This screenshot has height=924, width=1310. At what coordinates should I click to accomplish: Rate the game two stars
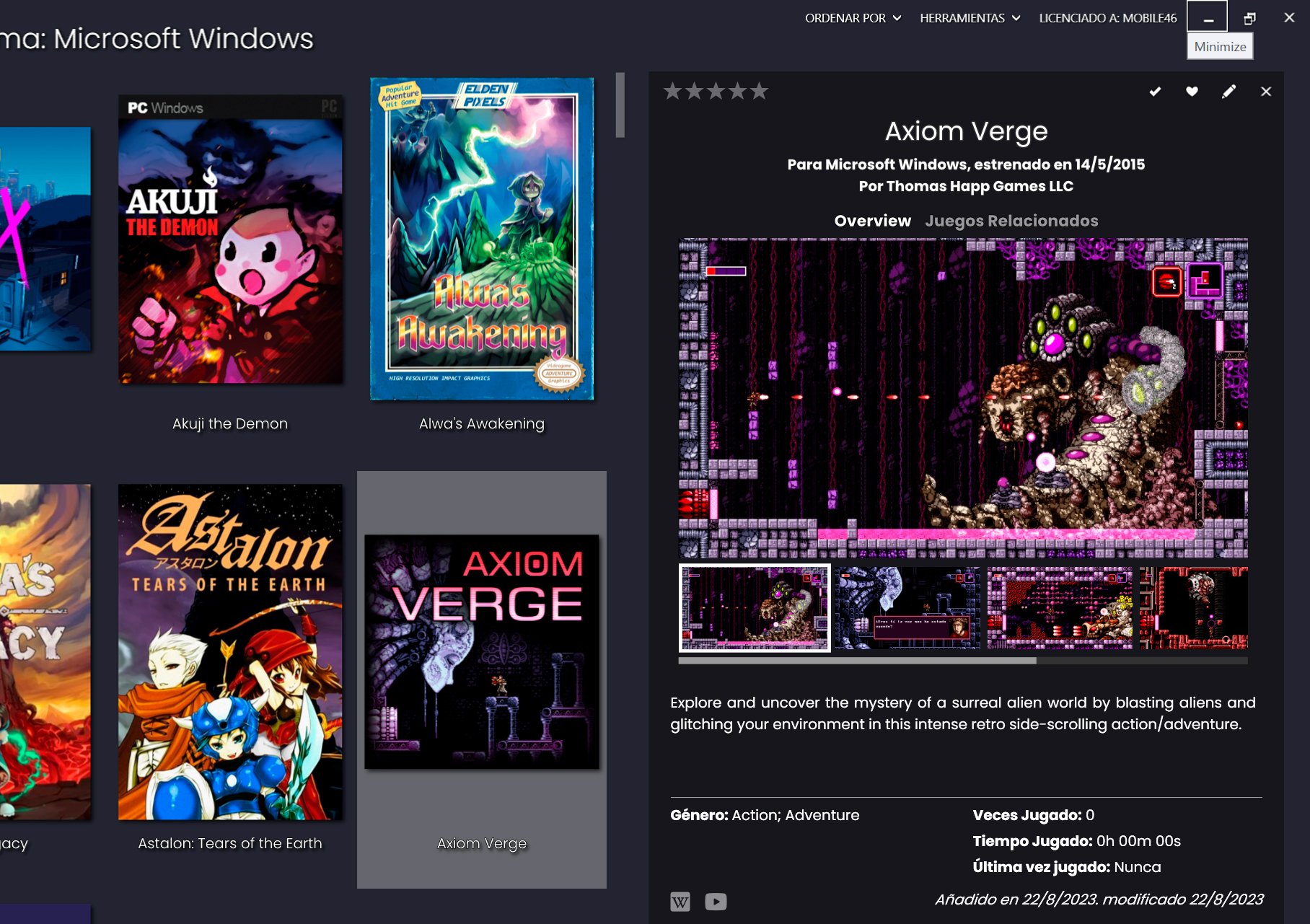pos(694,92)
